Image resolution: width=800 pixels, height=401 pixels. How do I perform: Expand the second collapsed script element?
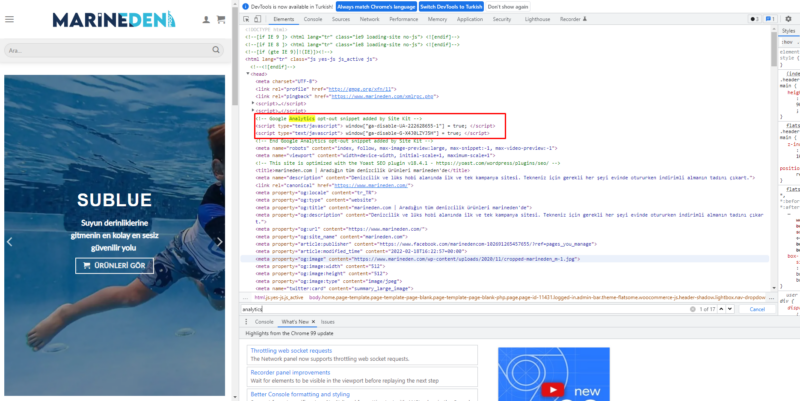[253, 111]
